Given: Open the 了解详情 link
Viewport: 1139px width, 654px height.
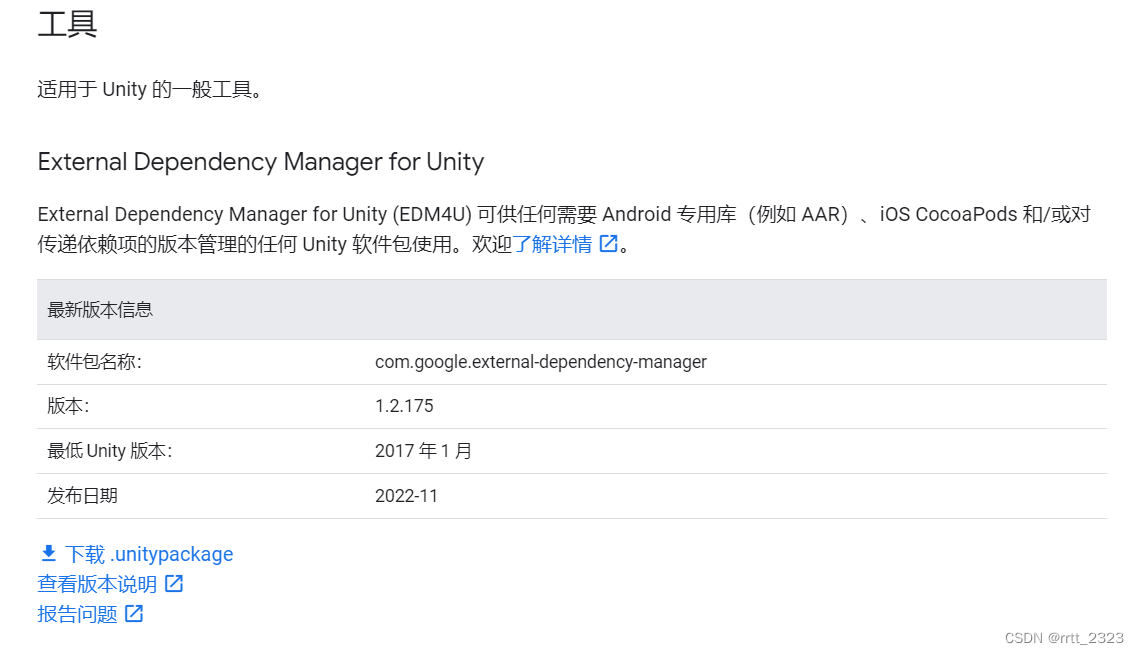Looking at the screenshot, I should [552, 244].
